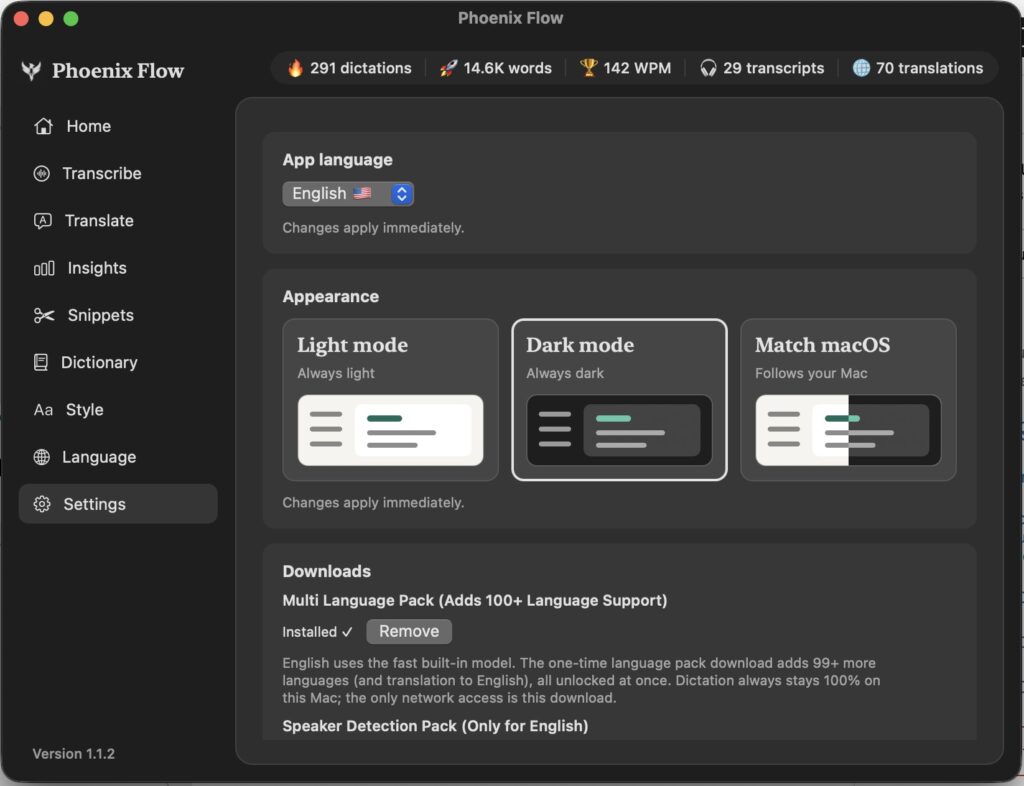This screenshot has width=1024, height=786.
Task: Select the Settings sidebar item
Action: 118,504
